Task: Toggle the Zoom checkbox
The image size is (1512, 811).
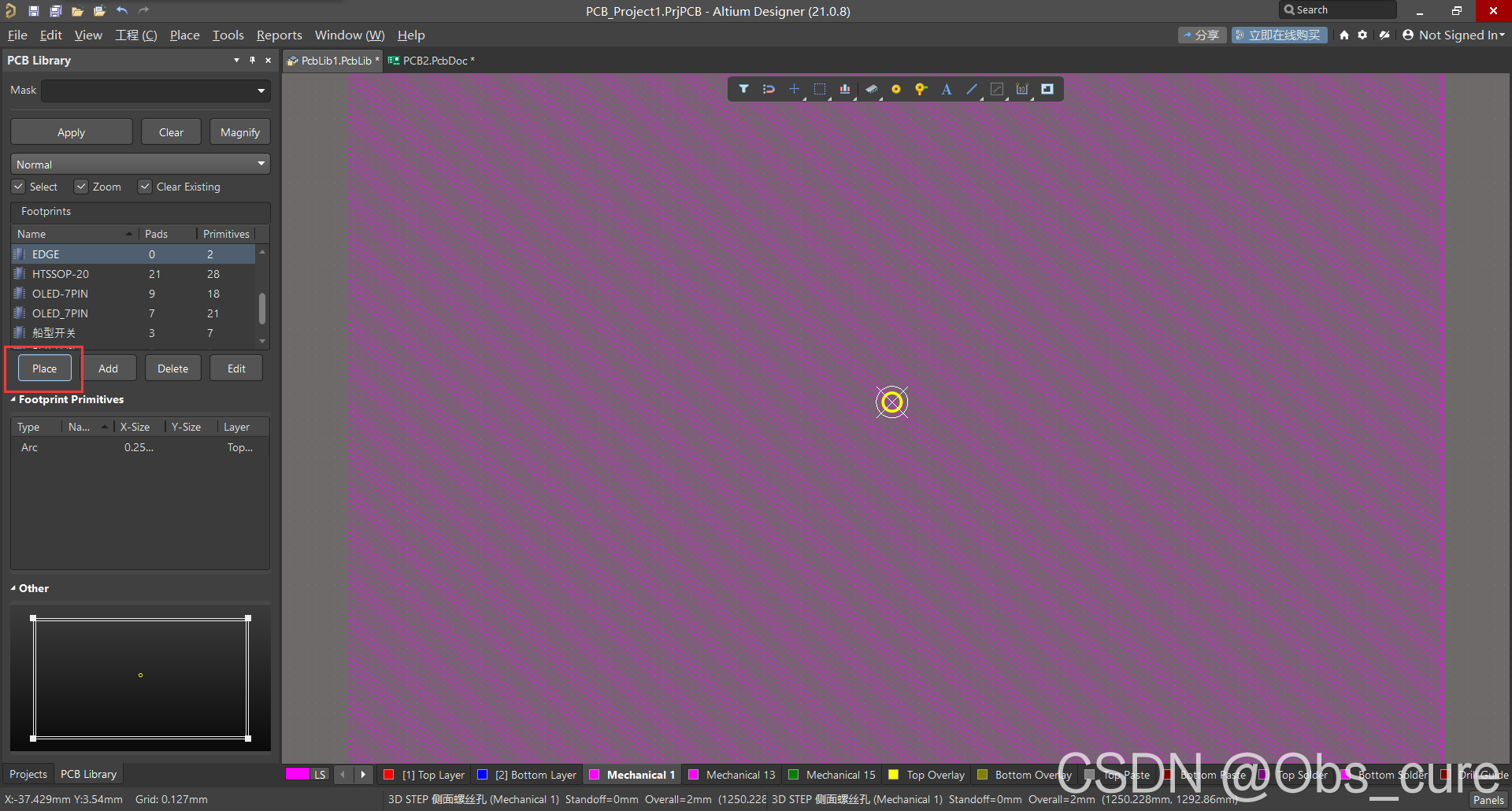Action: pyautogui.click(x=81, y=187)
